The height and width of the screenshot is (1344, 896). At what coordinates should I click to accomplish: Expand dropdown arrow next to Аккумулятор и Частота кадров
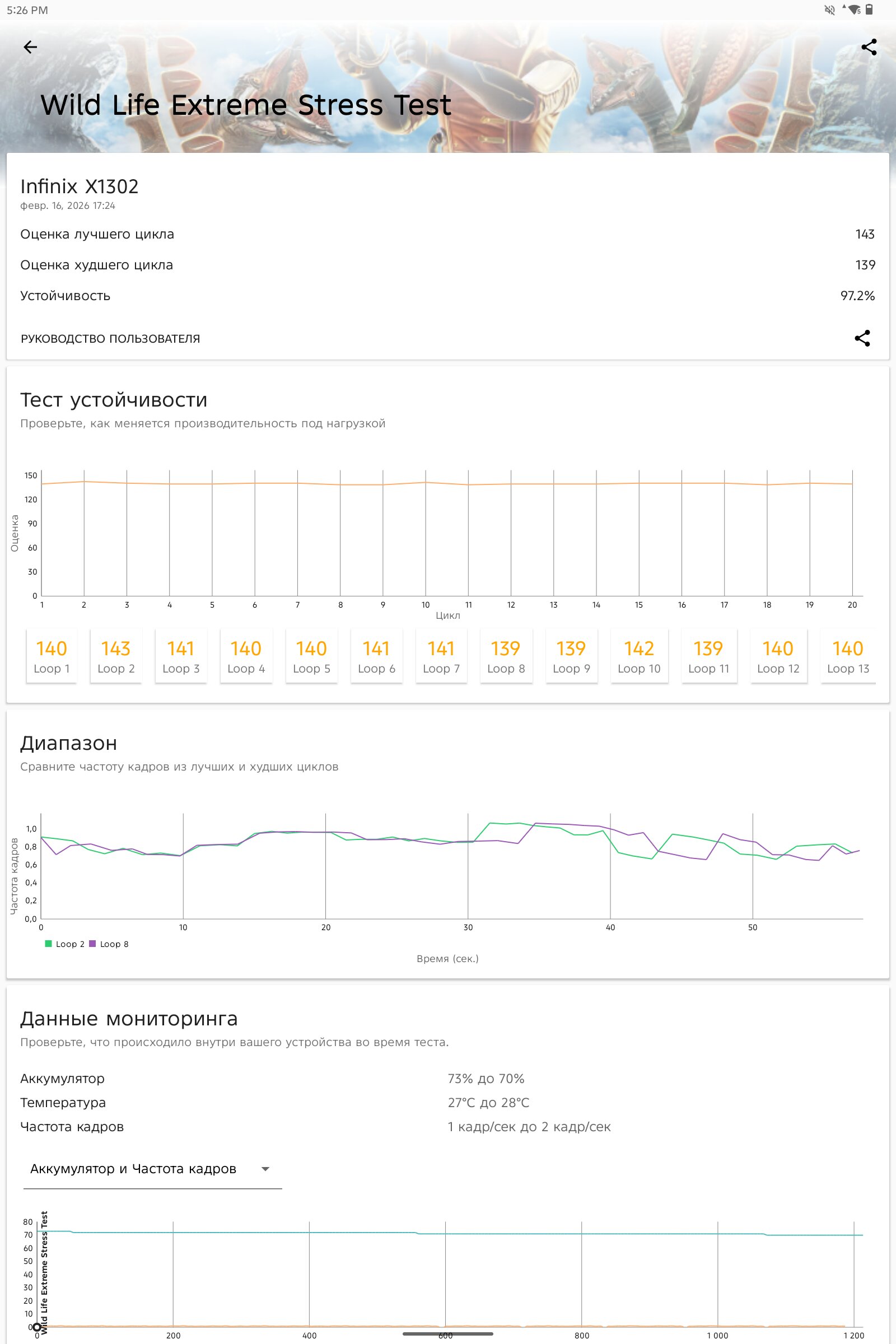[x=265, y=1169]
